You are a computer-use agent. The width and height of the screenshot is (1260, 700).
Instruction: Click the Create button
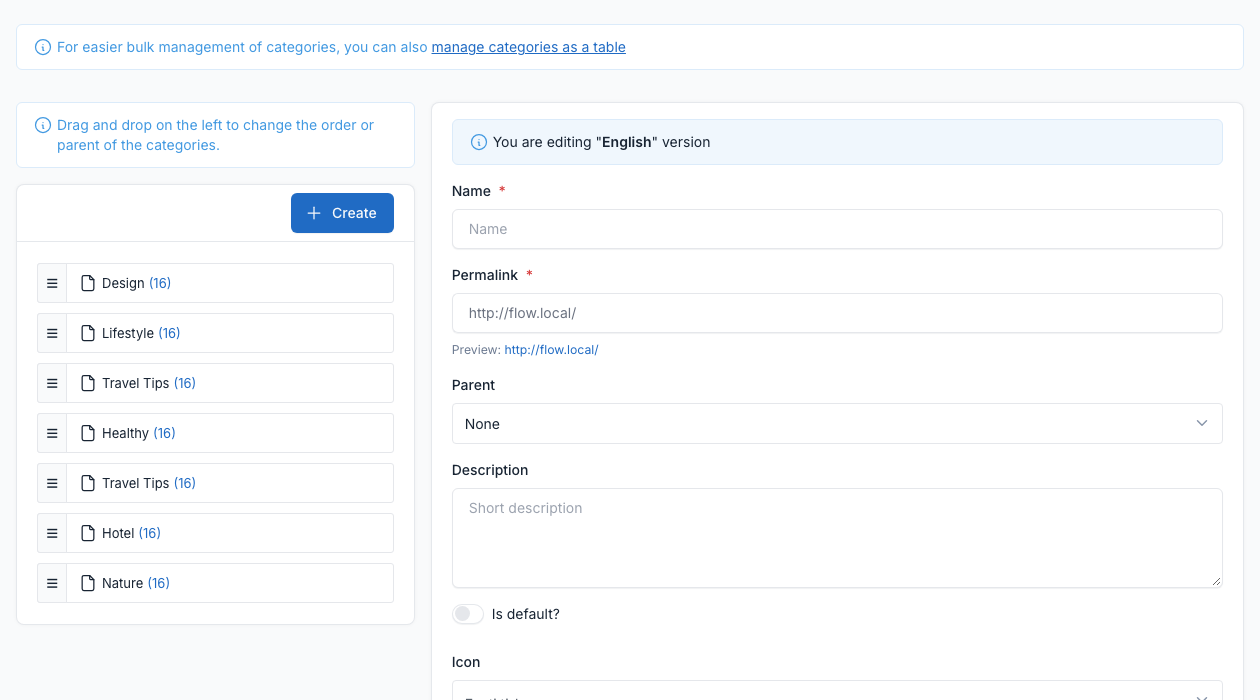342,213
